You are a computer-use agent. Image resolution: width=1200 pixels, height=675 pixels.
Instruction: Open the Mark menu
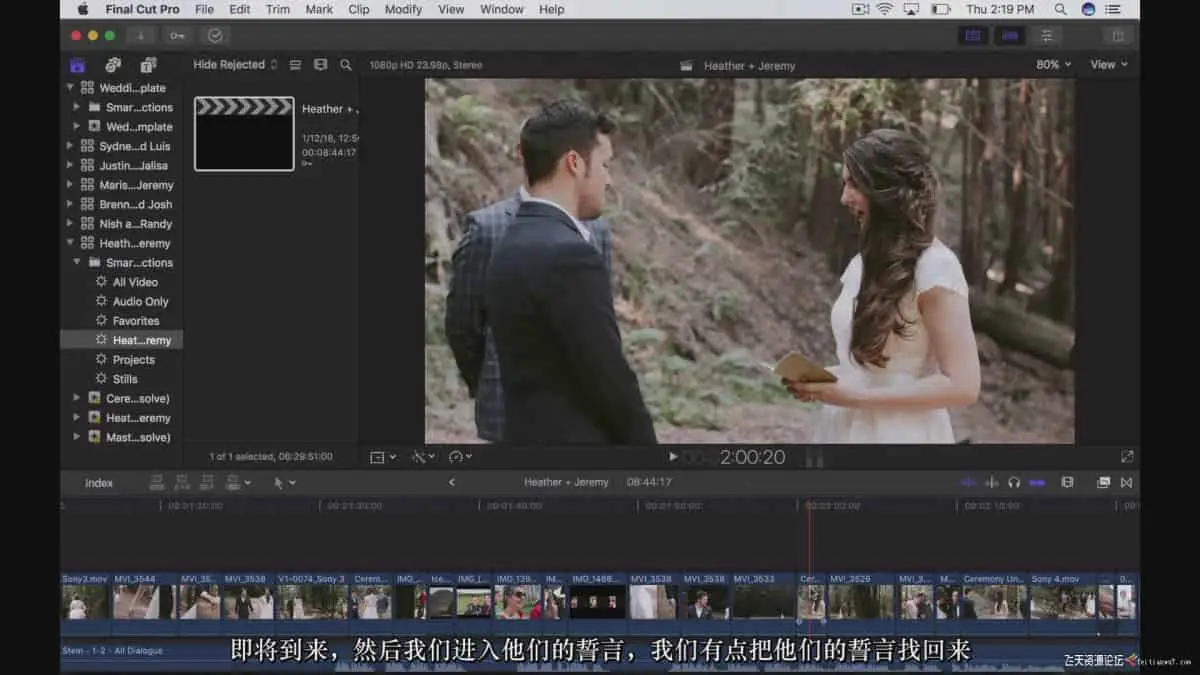pos(319,9)
